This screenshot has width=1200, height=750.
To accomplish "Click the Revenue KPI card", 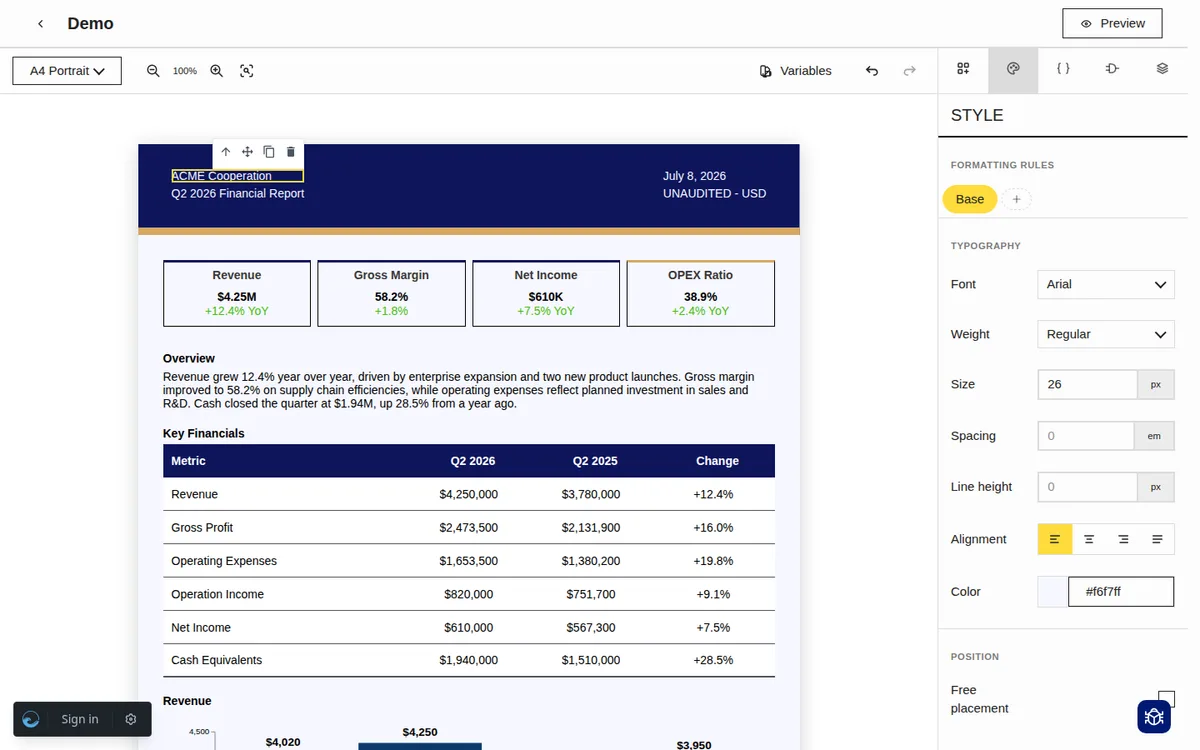I will 237,293.
